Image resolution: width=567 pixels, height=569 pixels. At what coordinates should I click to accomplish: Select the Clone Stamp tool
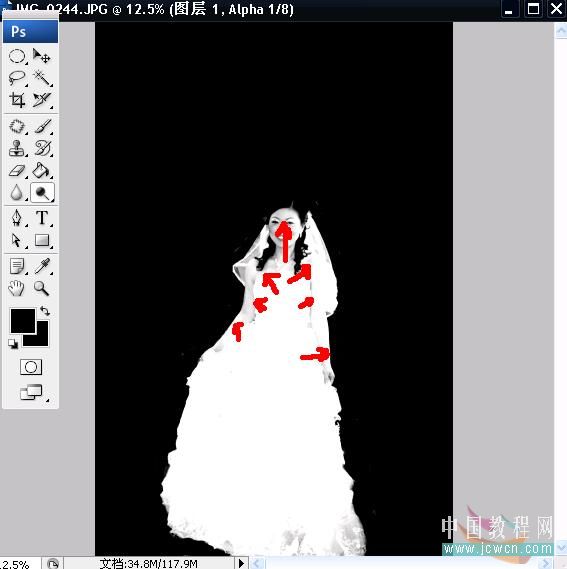(x=17, y=148)
